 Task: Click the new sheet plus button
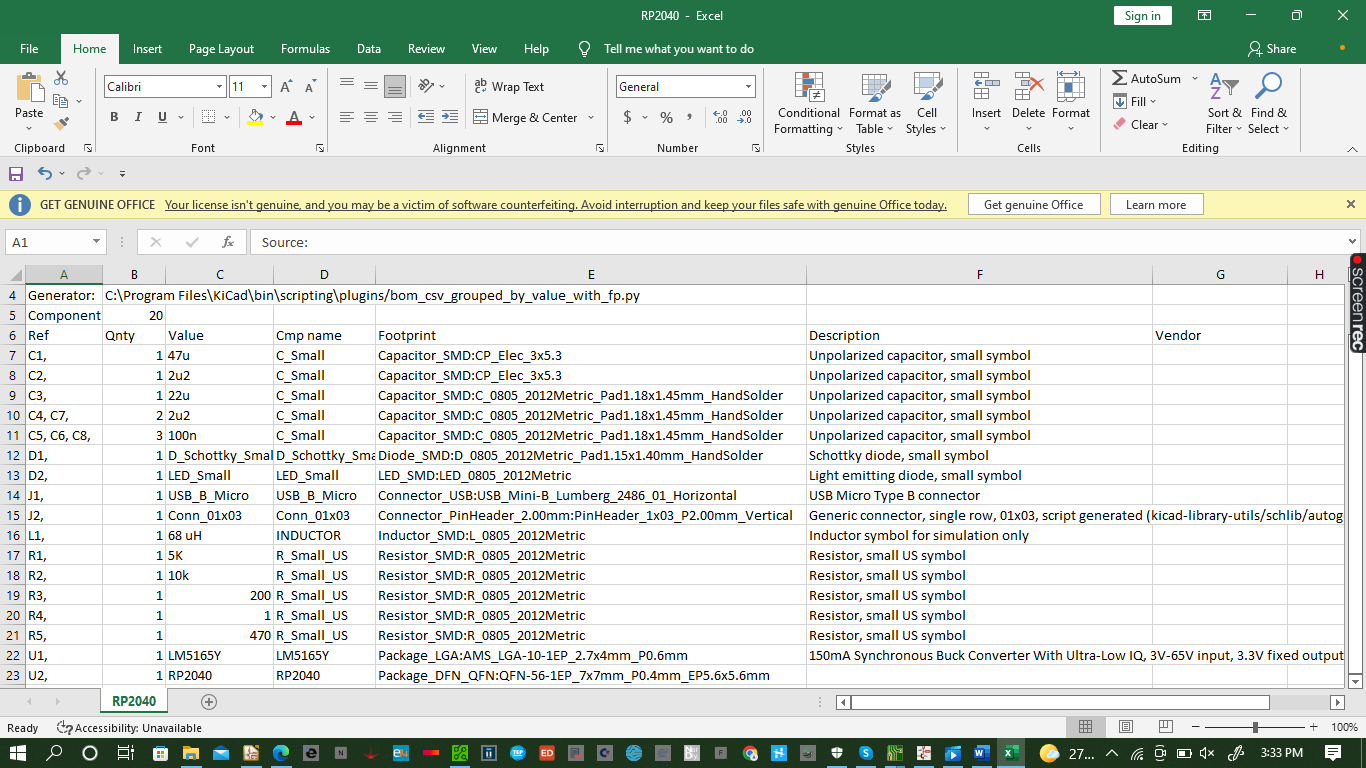pyautogui.click(x=209, y=701)
